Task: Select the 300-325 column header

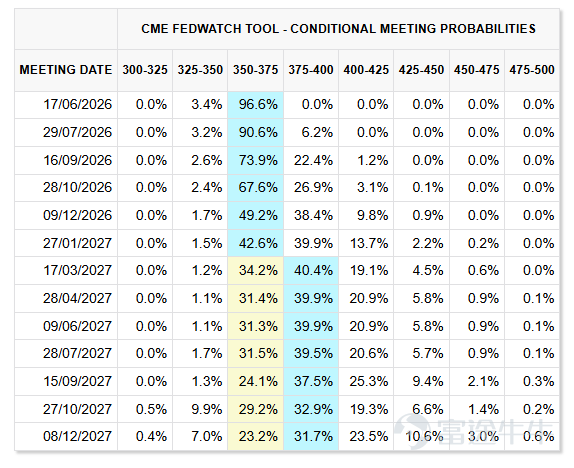Action: [x=145, y=70]
